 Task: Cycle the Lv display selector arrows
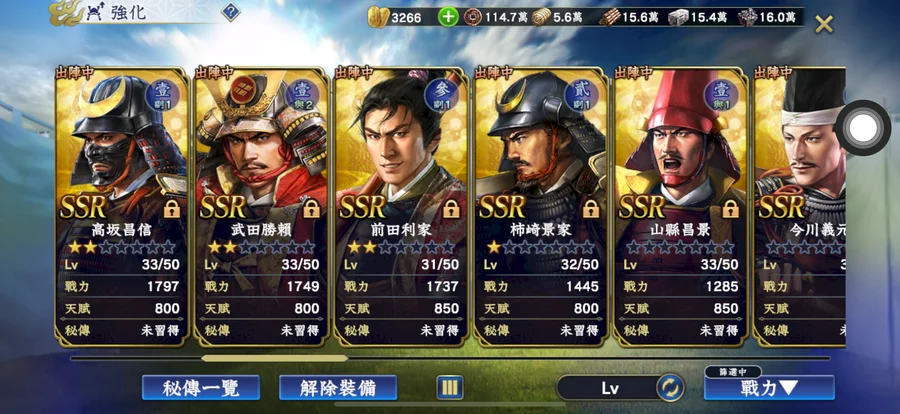pos(669,388)
